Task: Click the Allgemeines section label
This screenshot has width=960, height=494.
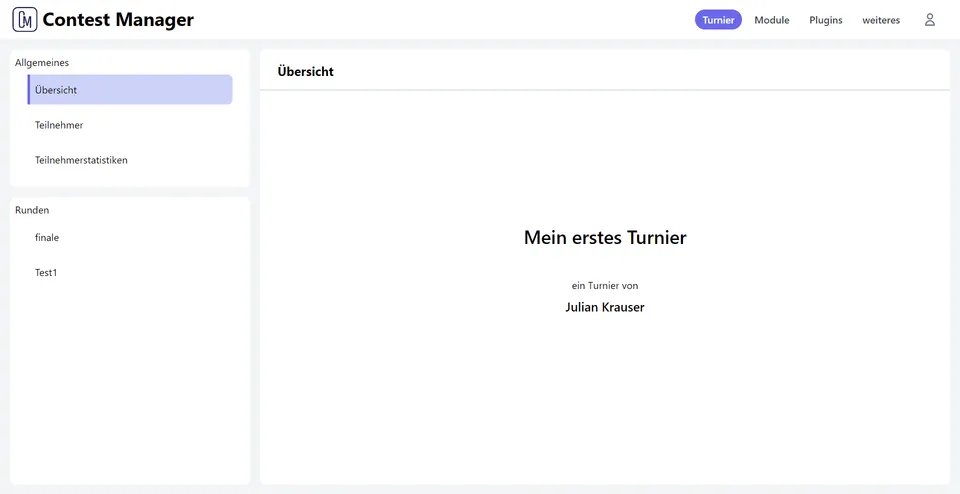Action: pyautogui.click(x=42, y=62)
